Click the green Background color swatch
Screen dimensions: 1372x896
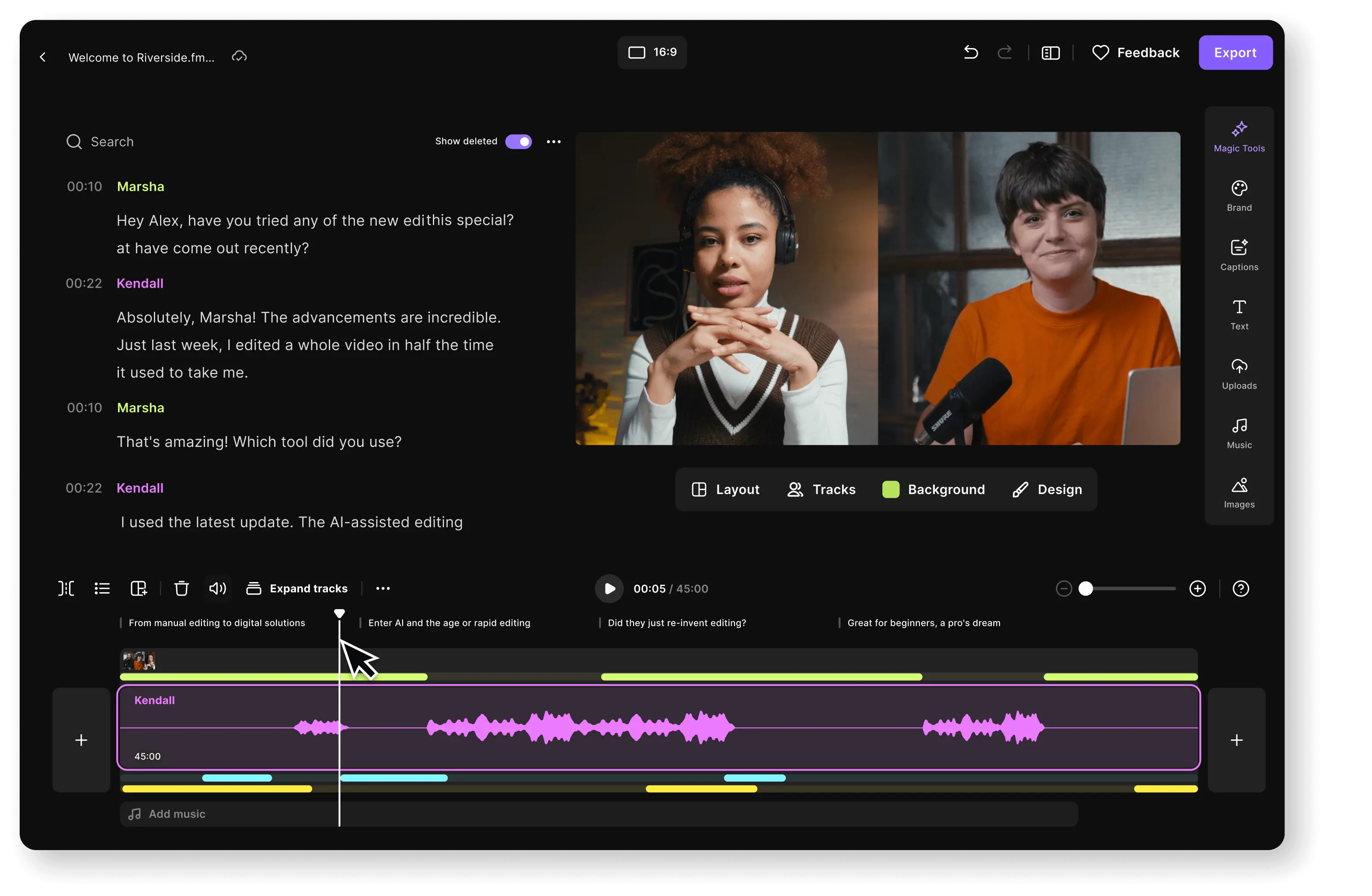point(890,489)
